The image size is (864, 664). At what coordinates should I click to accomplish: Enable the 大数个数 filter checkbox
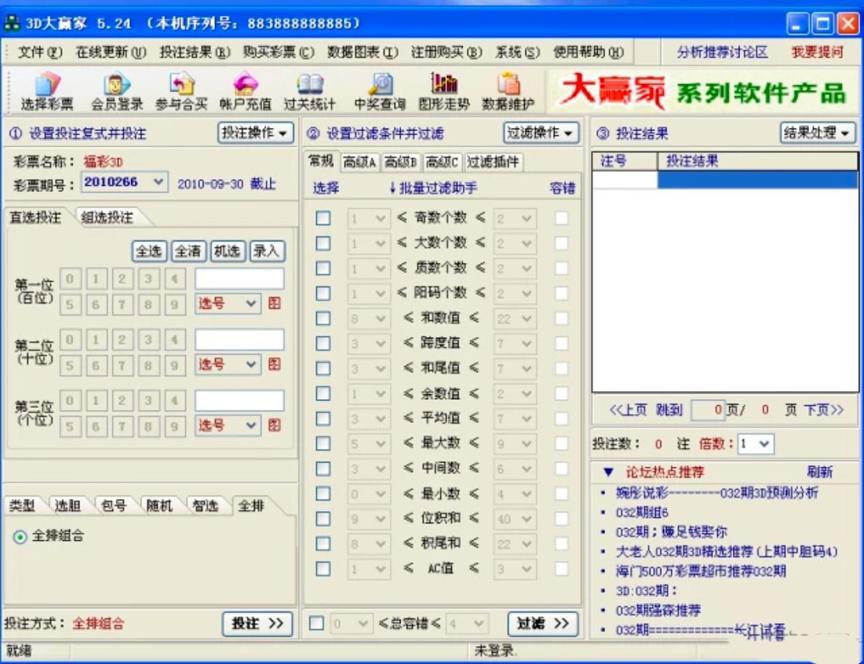[x=323, y=243]
